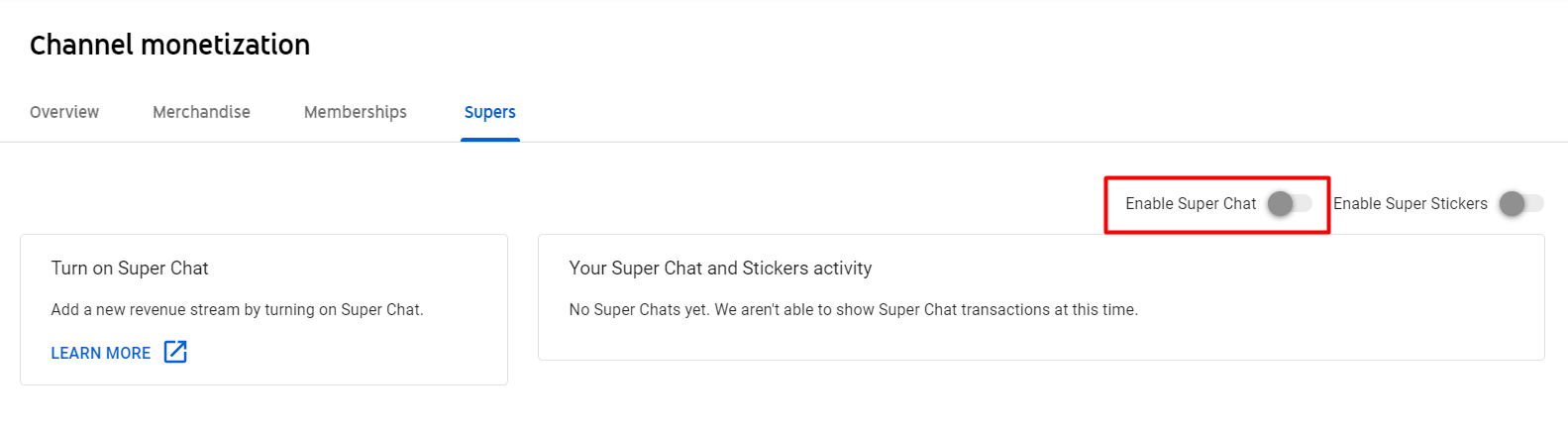Screen dimensions: 1568x435
Task: Click the gray knob of Super Chat switch
Action: click(1280, 203)
